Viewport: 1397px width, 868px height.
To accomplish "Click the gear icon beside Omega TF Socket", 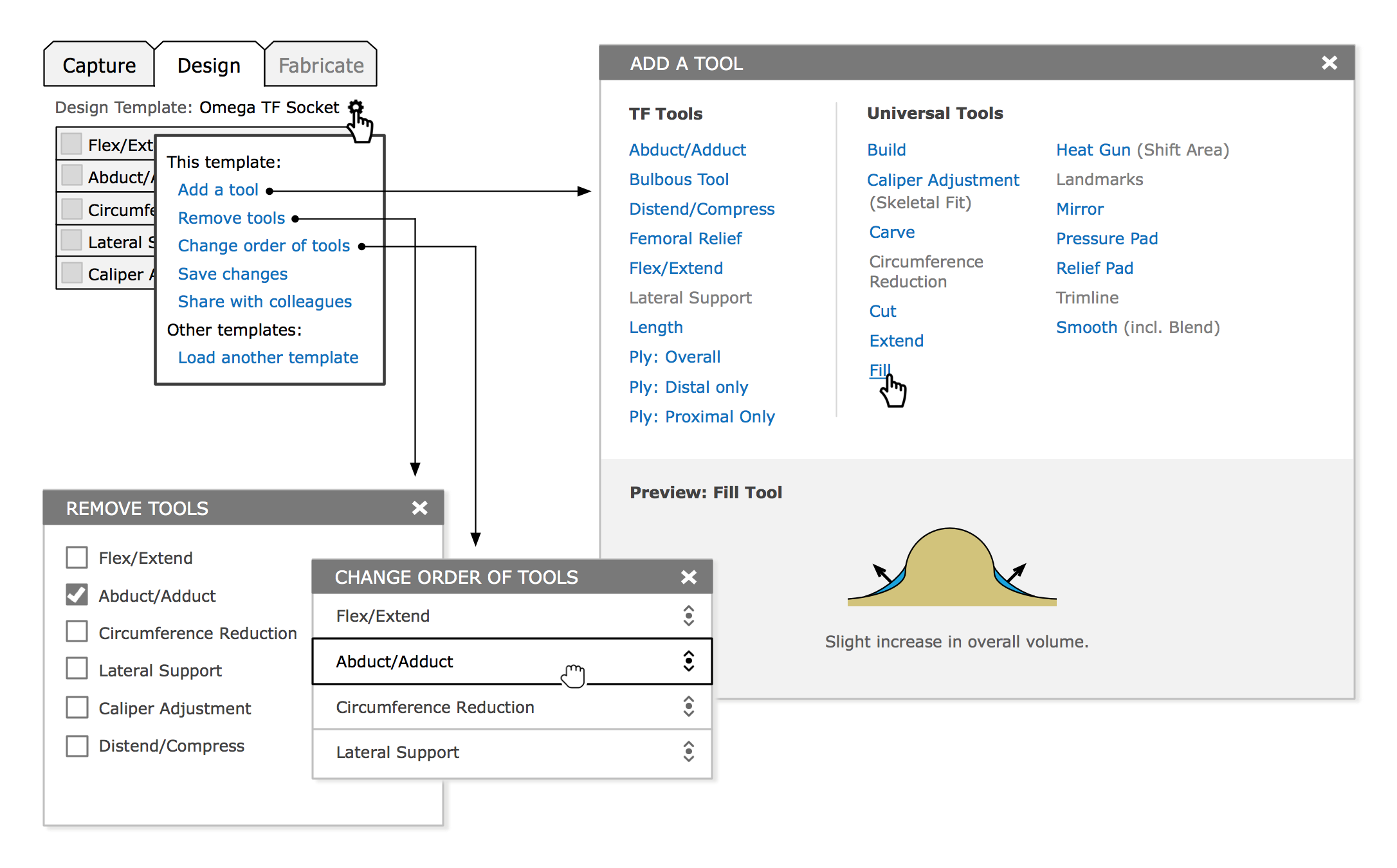I will coord(356,107).
